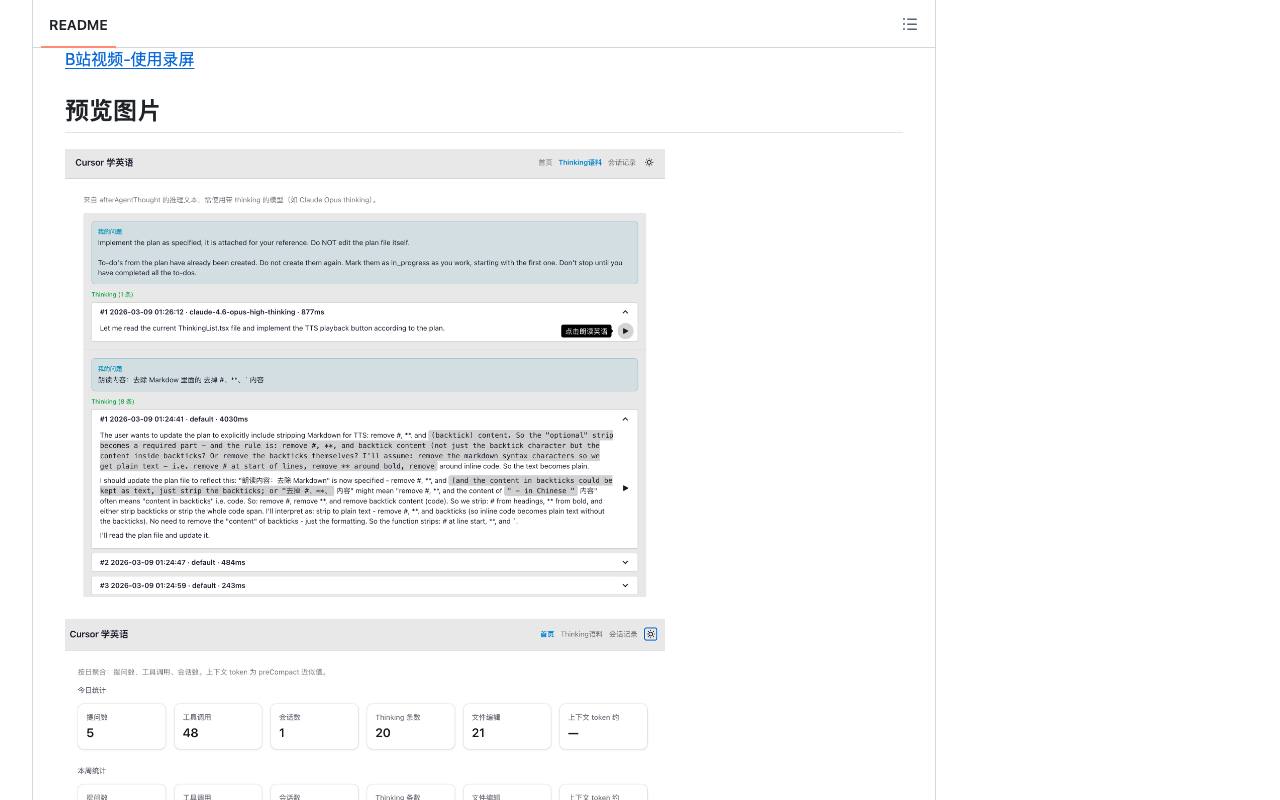Expand the #3 01:24:59 thinking entry
The width and height of the screenshot is (1280, 800).
coord(626,586)
